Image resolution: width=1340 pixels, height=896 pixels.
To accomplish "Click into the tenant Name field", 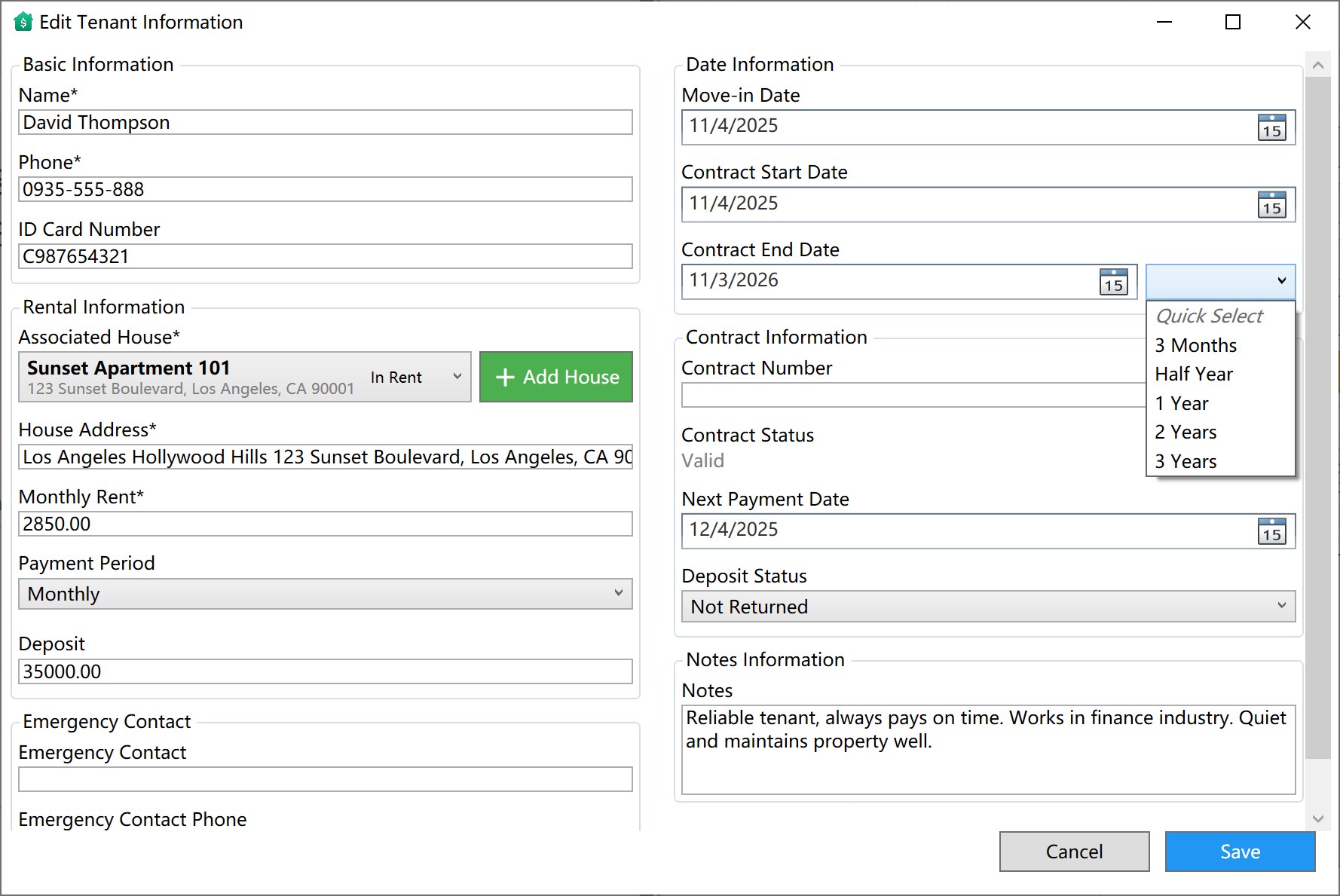I will tap(324, 122).
